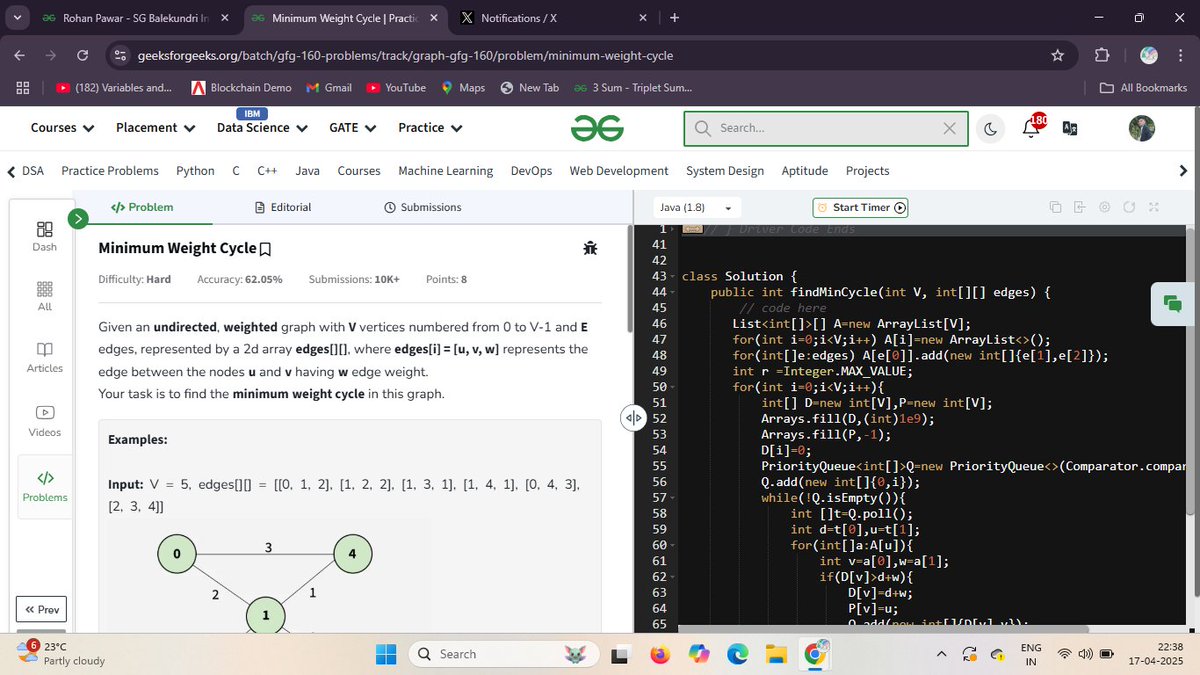Open the Machine Learning topic link
Image resolution: width=1200 pixels, height=675 pixels.
click(445, 171)
